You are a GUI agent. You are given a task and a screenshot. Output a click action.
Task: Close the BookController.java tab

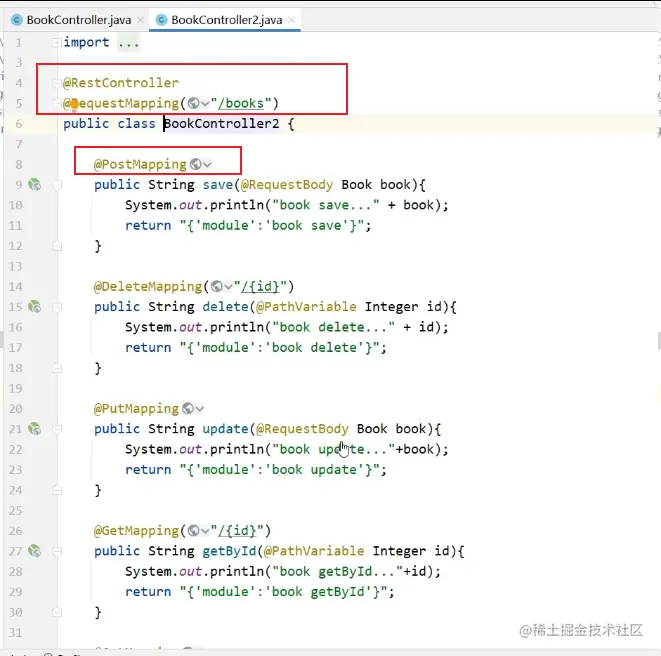140,20
